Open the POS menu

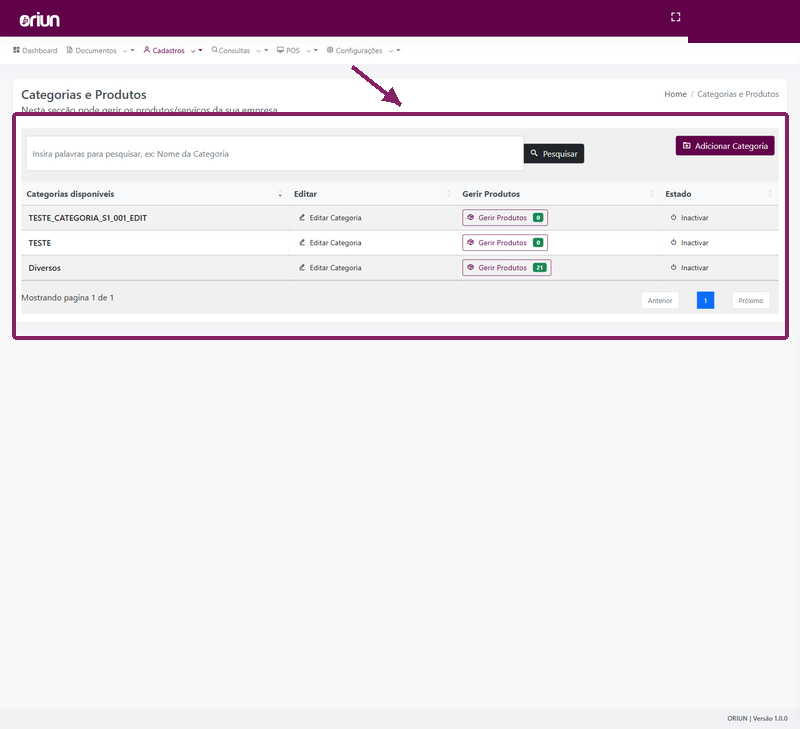coord(288,51)
